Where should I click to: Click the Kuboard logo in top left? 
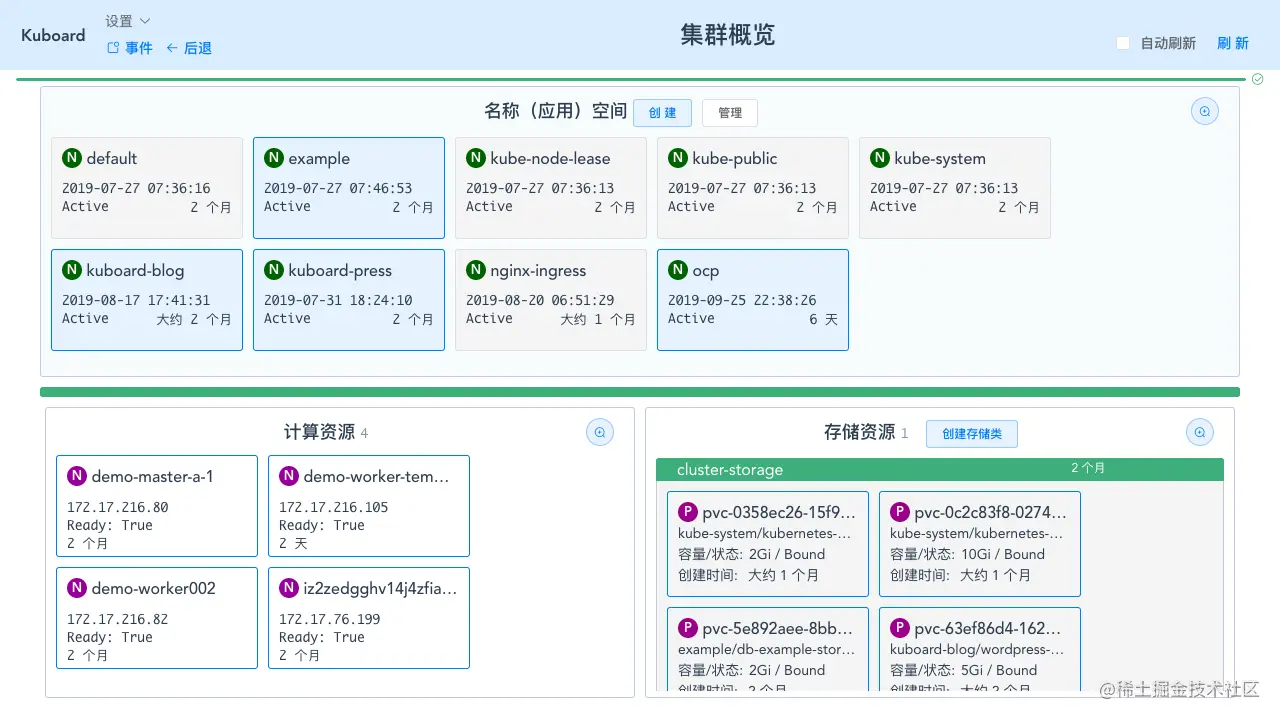click(52, 35)
